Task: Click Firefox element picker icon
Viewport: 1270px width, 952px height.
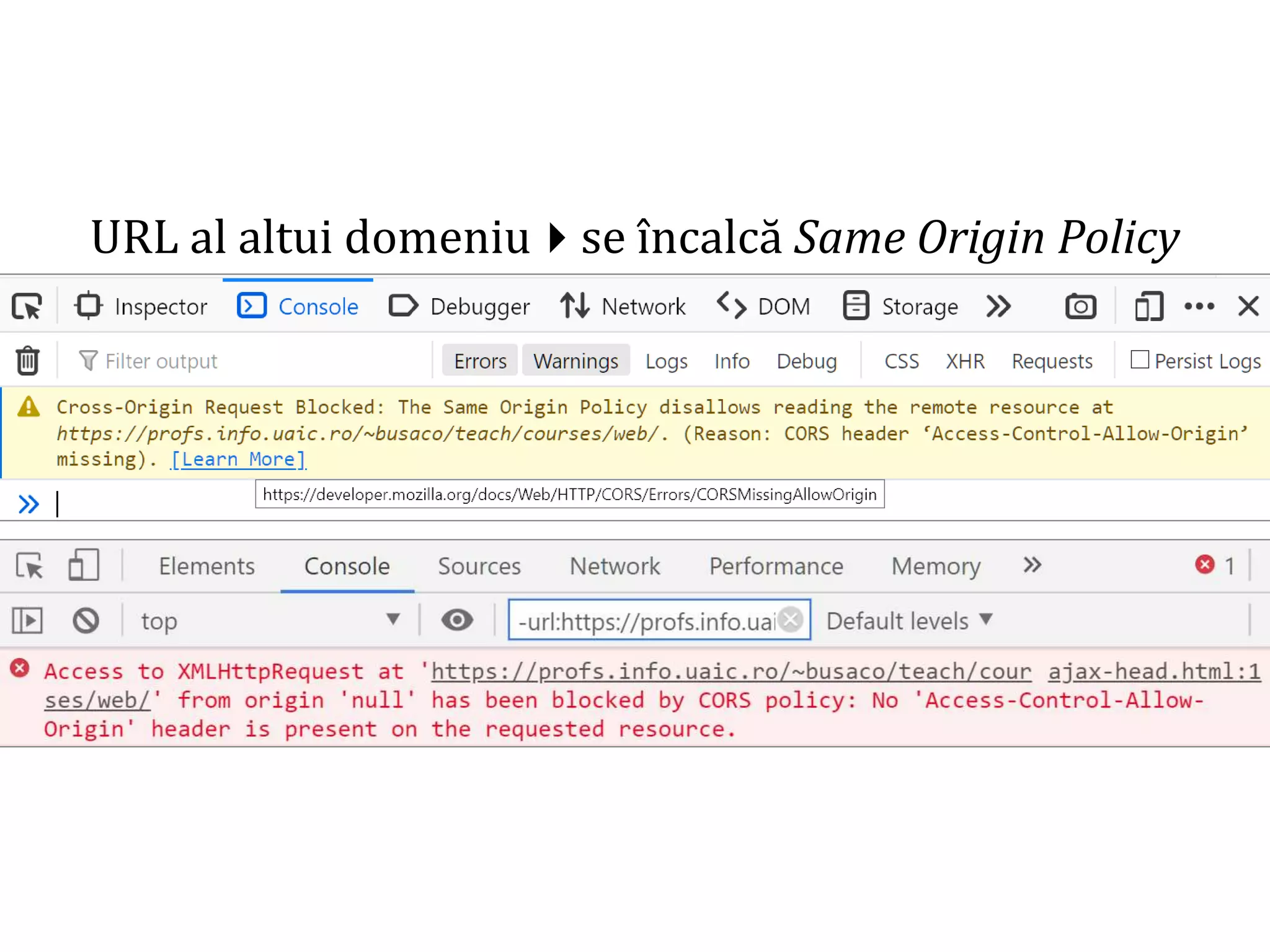Action: [x=27, y=306]
